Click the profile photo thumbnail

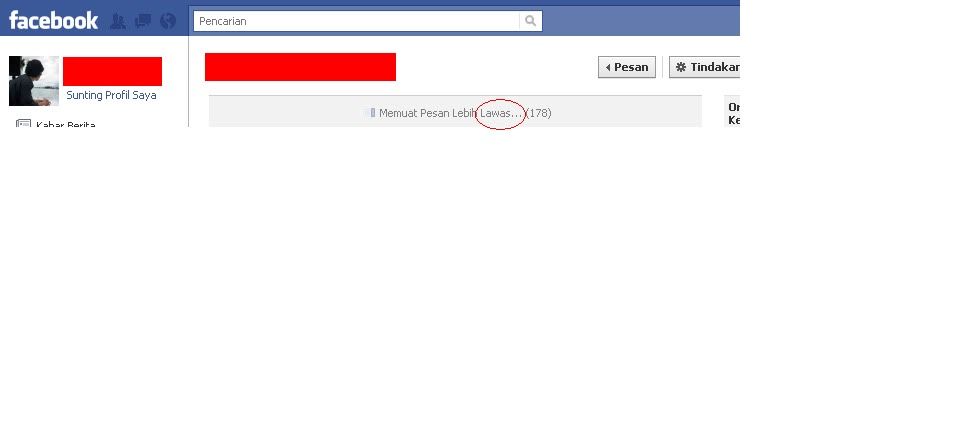pos(34,81)
